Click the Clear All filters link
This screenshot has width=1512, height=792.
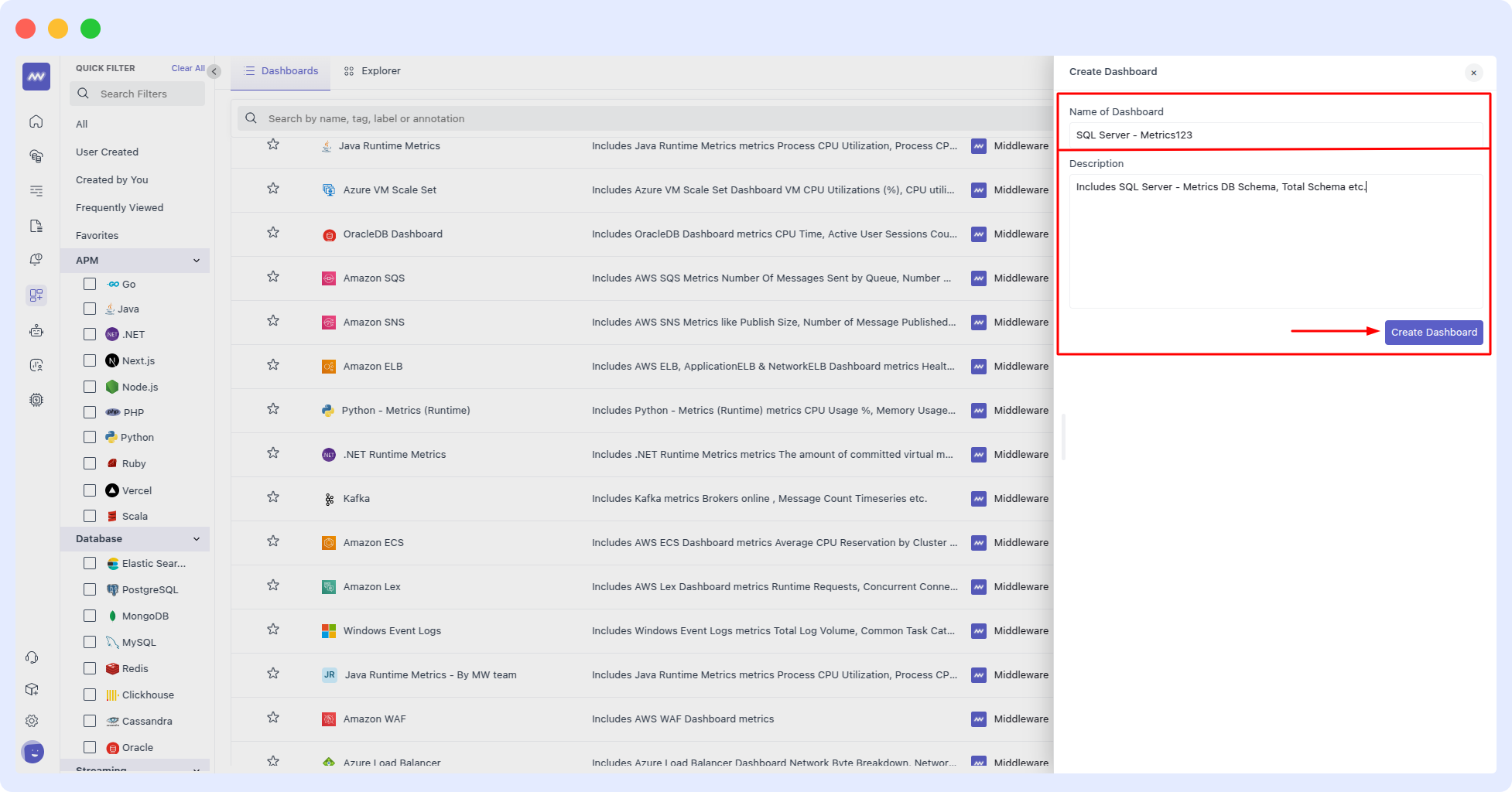click(x=186, y=68)
